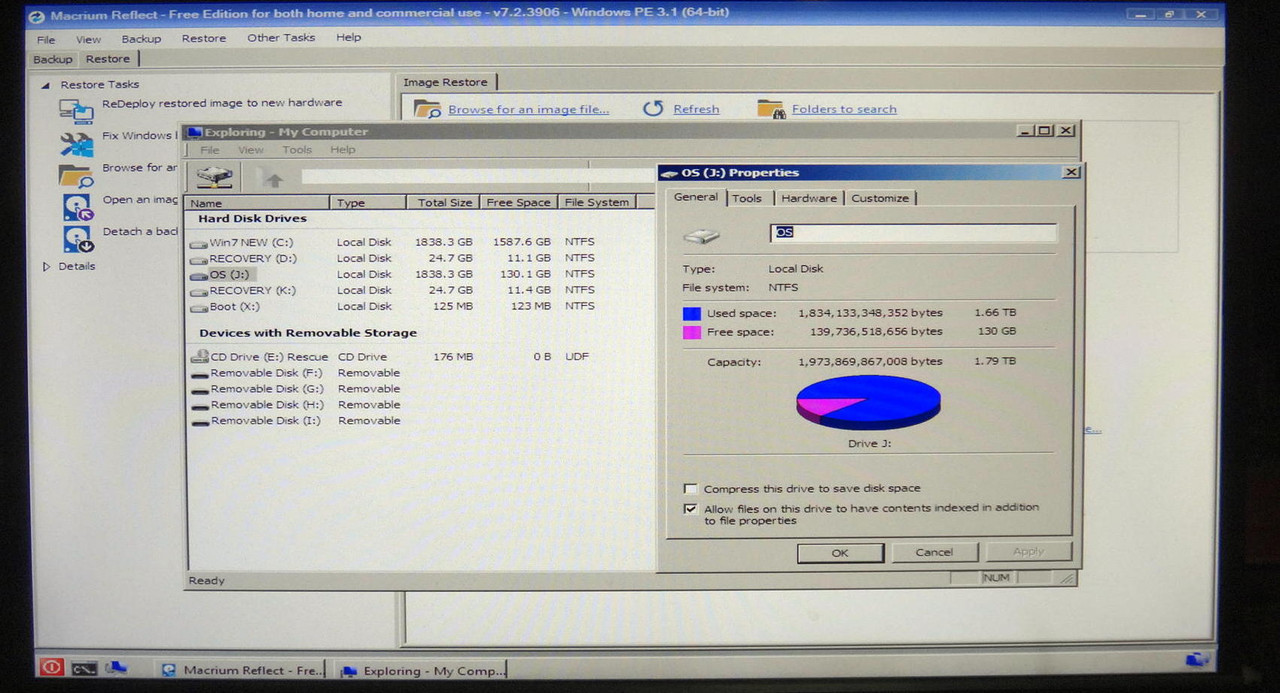Image resolution: width=1280 pixels, height=693 pixels.
Task: Open the Macrium Backup menu
Action: click(x=141, y=39)
